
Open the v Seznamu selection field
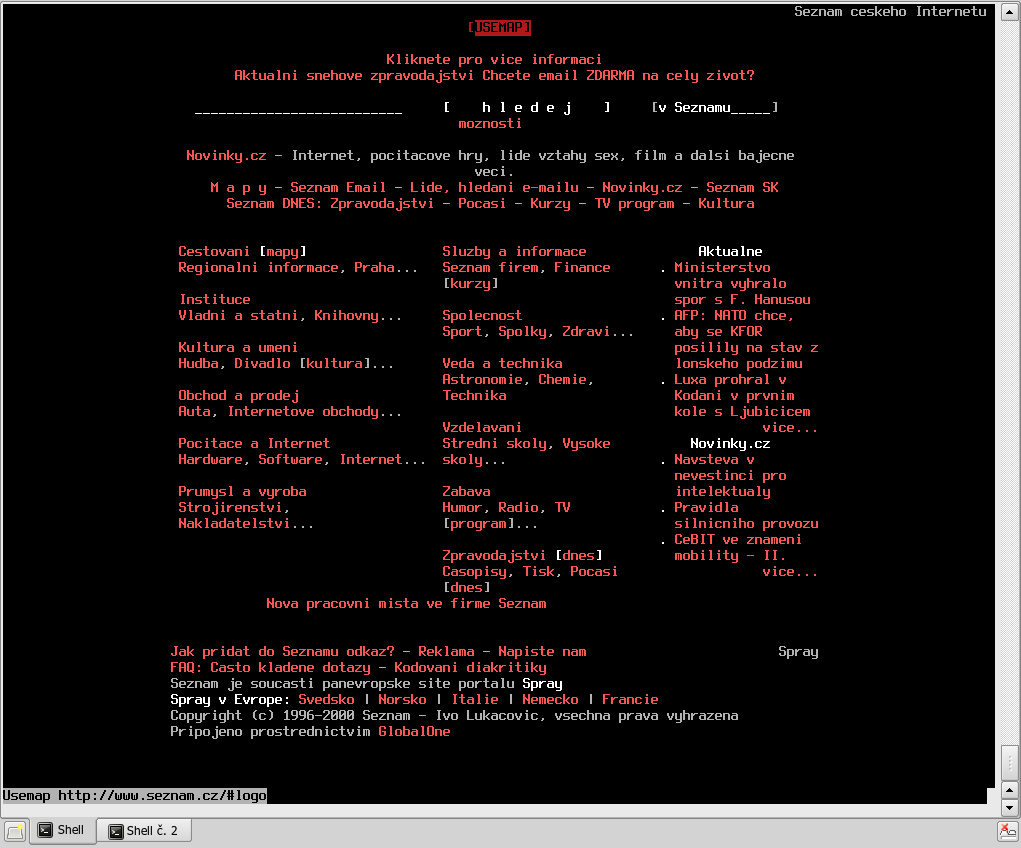coord(715,107)
